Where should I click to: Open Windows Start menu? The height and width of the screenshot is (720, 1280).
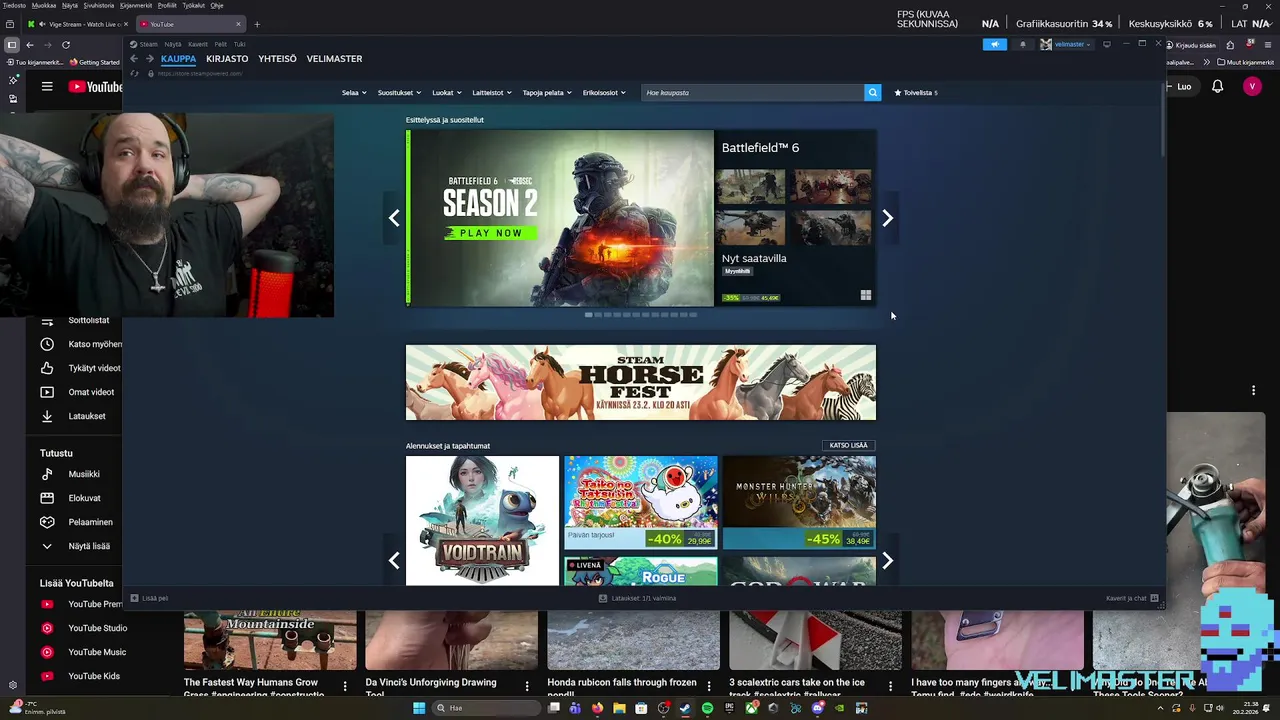click(x=419, y=708)
